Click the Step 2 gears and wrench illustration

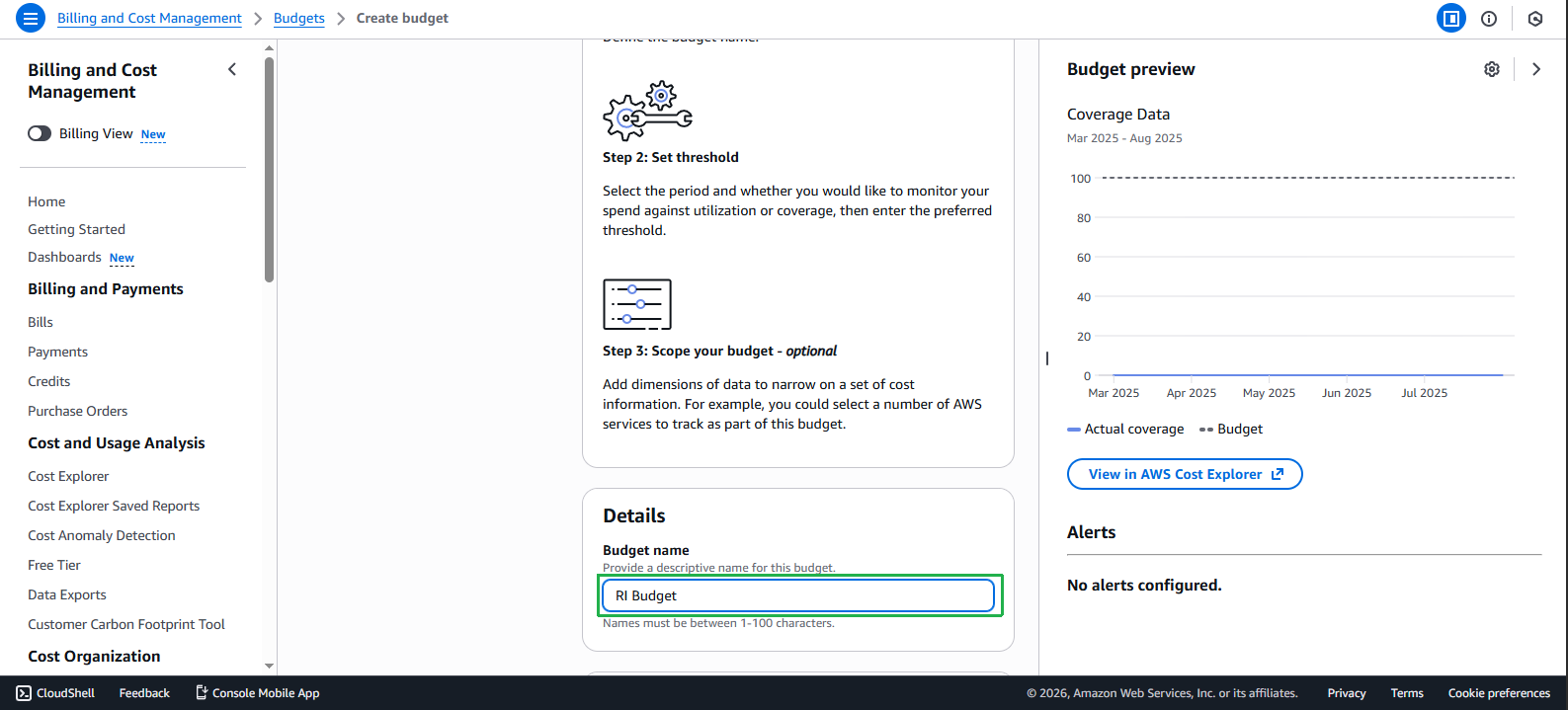(x=648, y=111)
